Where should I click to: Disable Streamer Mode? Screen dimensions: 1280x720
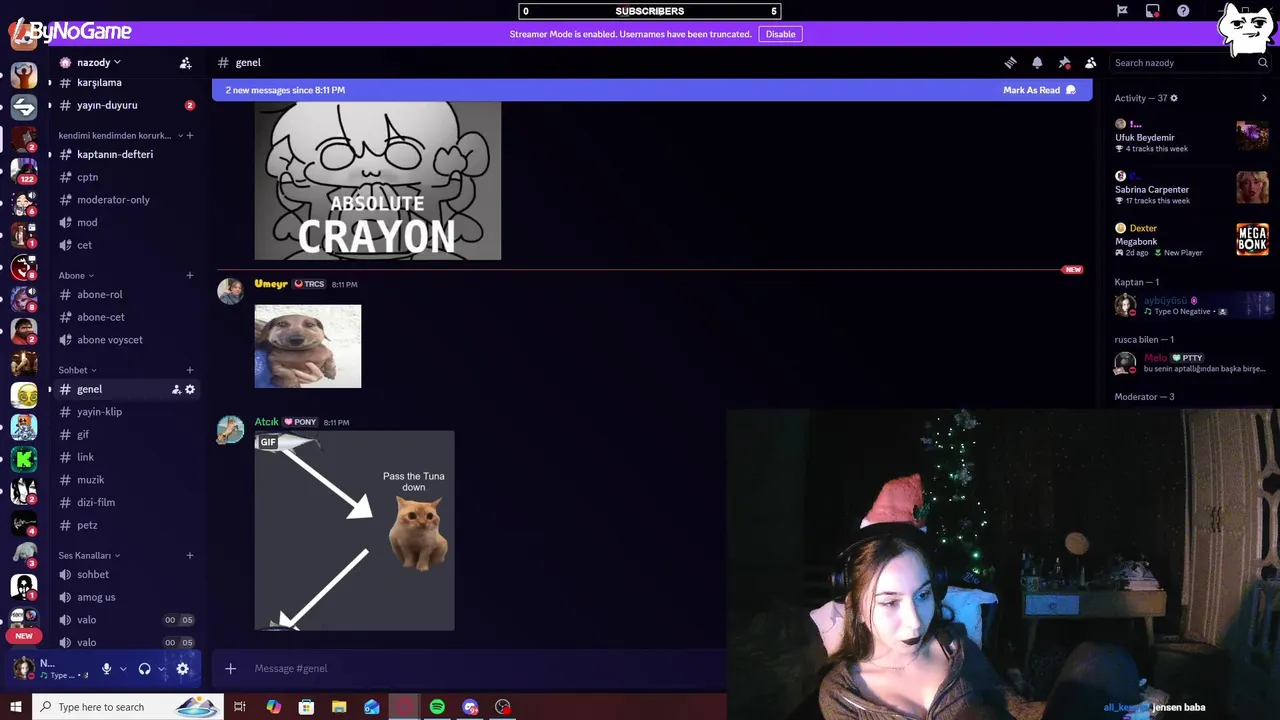coord(780,34)
